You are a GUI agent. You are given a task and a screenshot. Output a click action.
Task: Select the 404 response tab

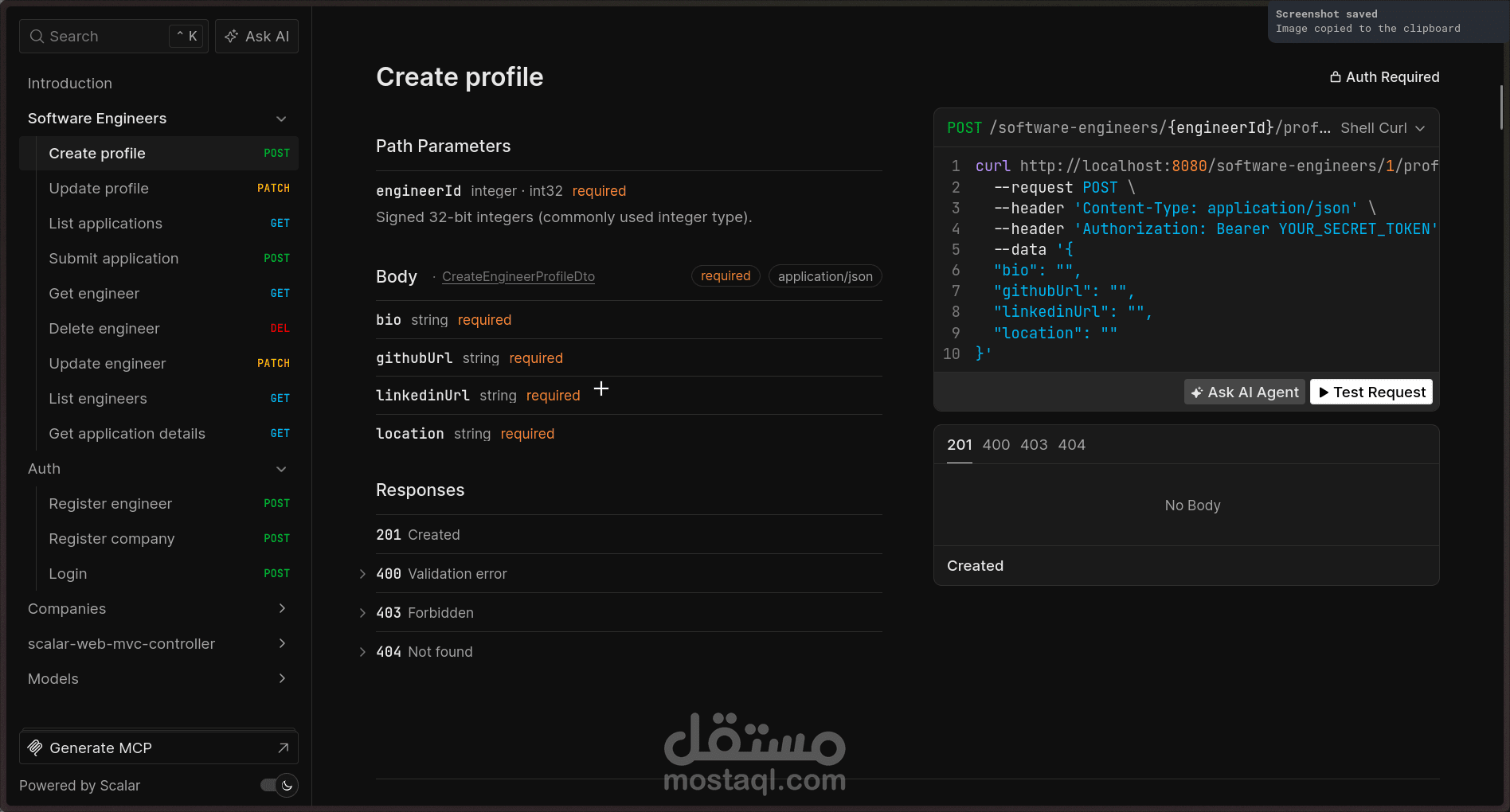(x=1072, y=445)
